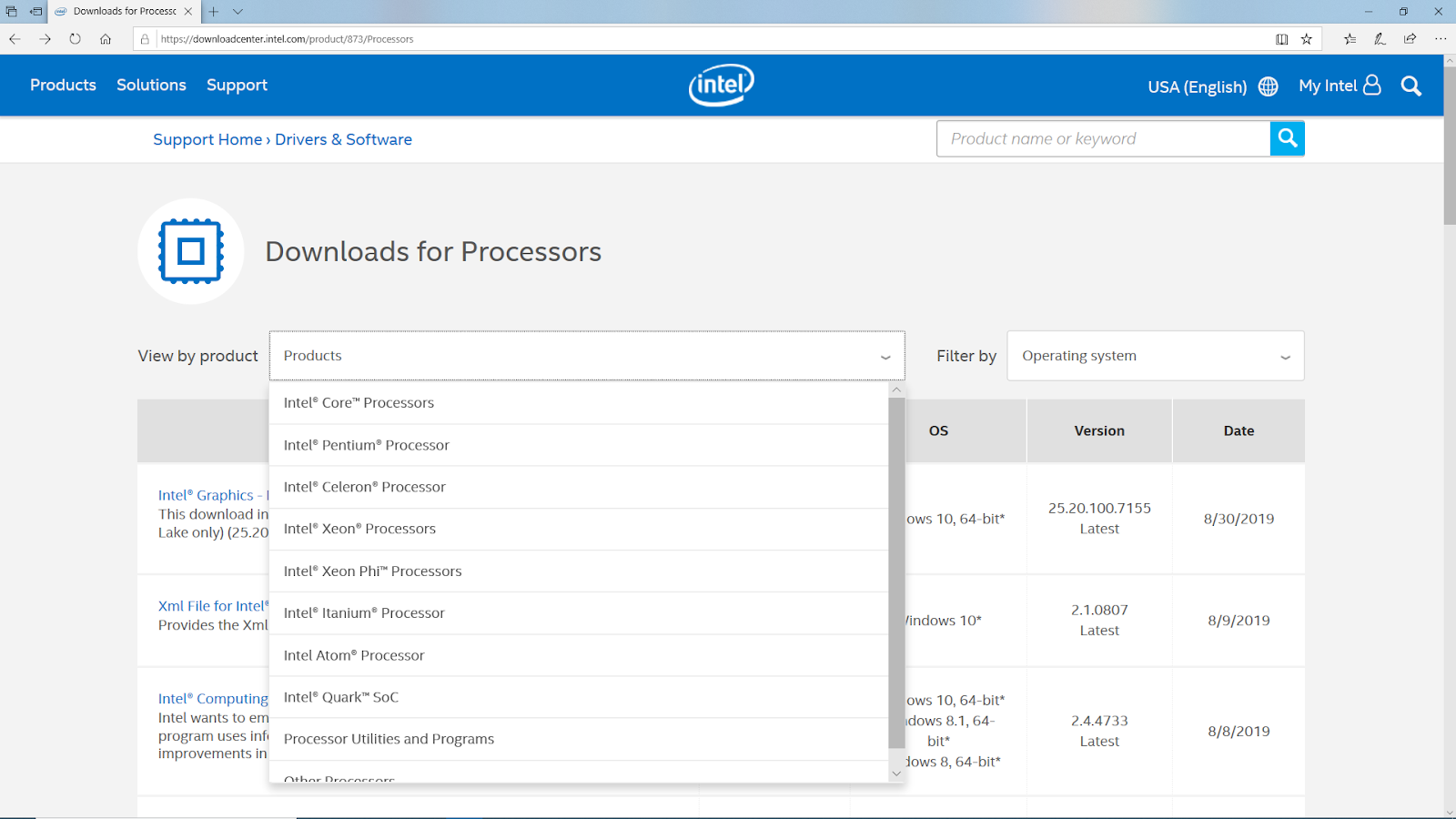Viewport: 1456px width, 819px height.
Task: Open Drivers & Software breadcrumb link
Action: click(x=343, y=139)
